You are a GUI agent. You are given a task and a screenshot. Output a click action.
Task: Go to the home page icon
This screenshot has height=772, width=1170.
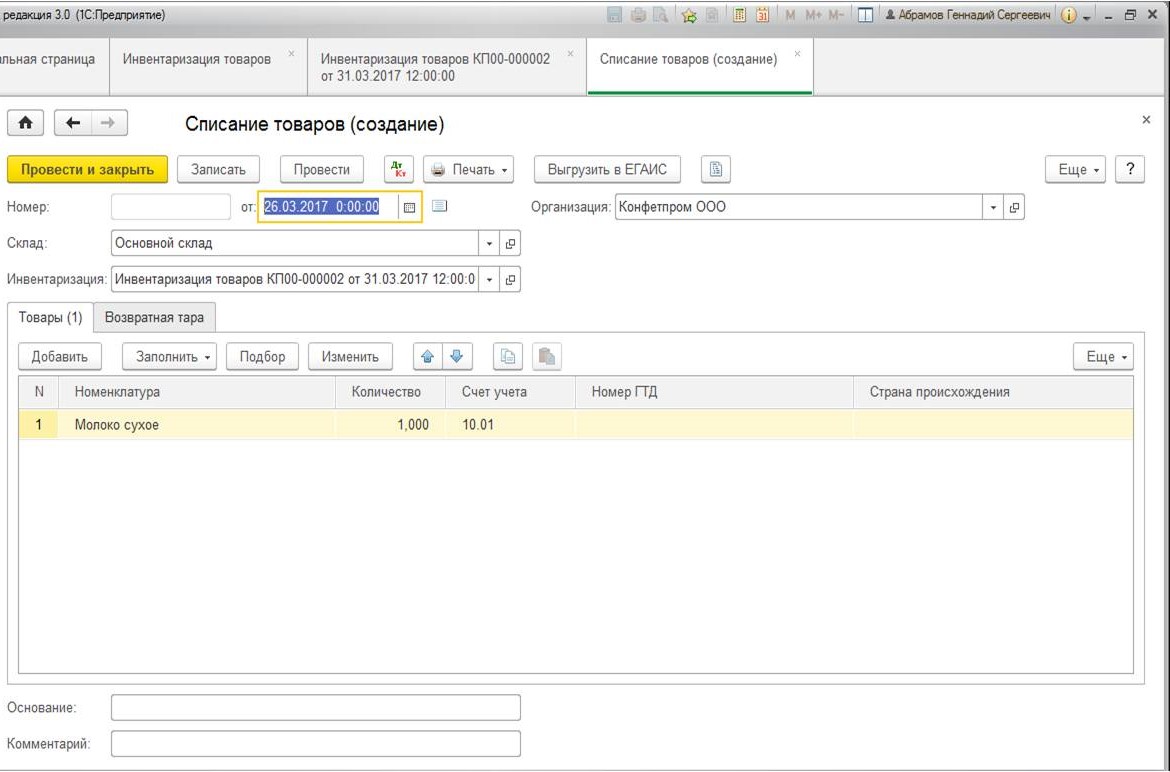click(25, 123)
